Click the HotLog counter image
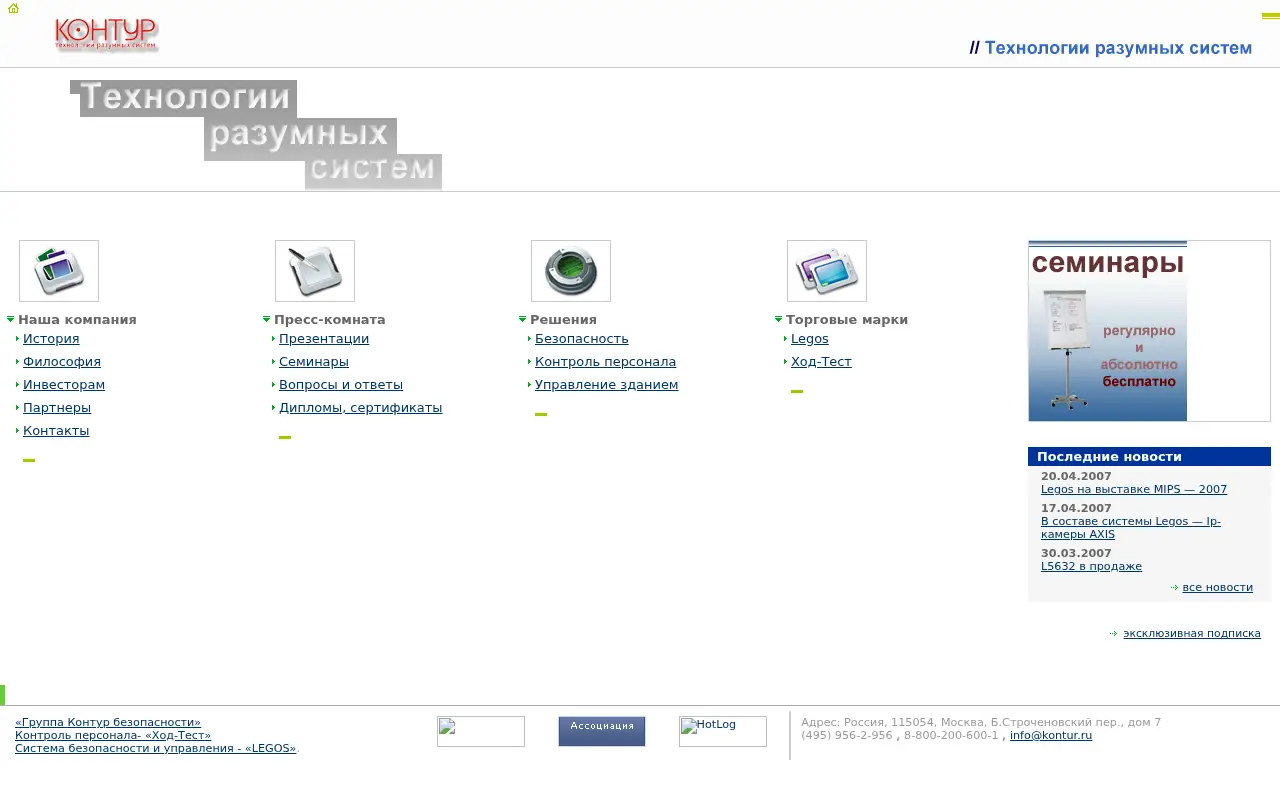This screenshot has width=1280, height=800. (723, 731)
